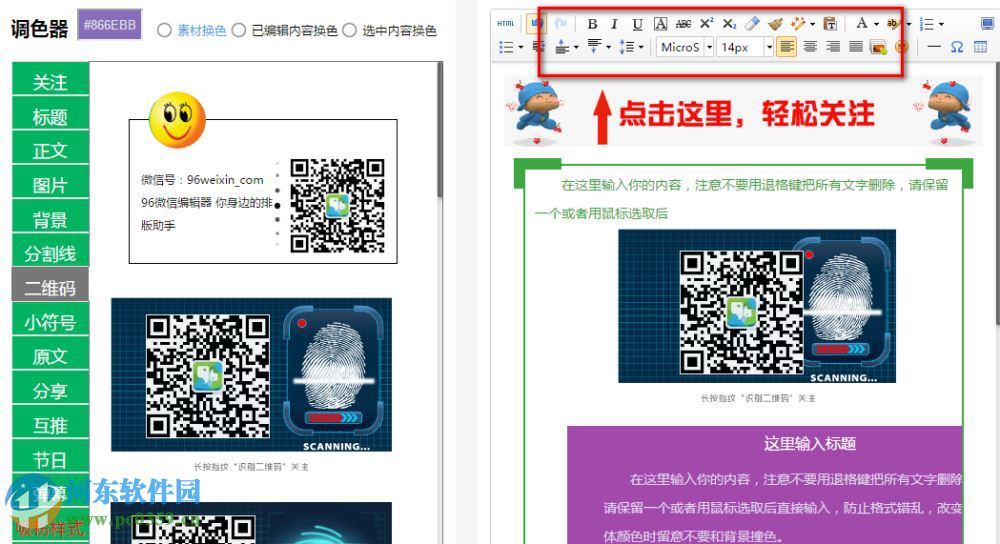Click the 微信号:96weixin_com text

coord(202,180)
